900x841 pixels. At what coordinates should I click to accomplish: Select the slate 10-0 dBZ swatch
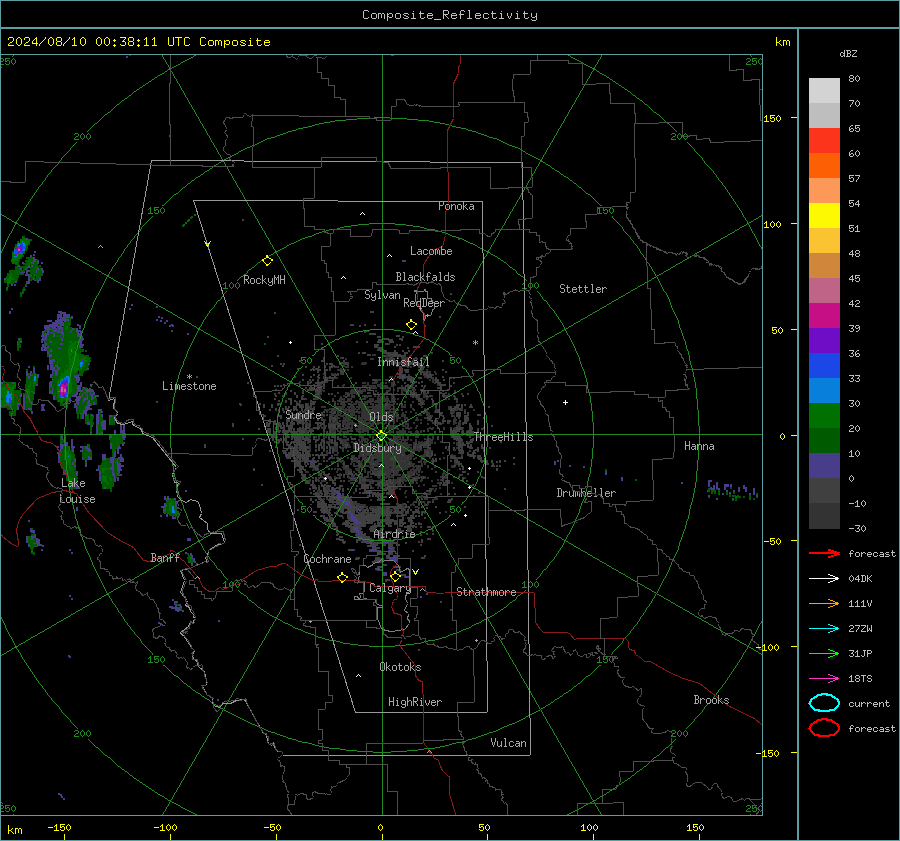[824, 466]
